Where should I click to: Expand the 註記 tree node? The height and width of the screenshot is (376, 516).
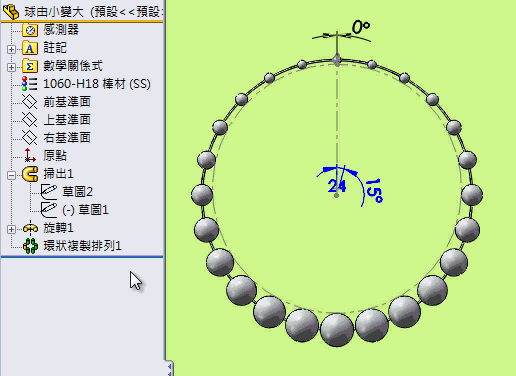point(11,49)
